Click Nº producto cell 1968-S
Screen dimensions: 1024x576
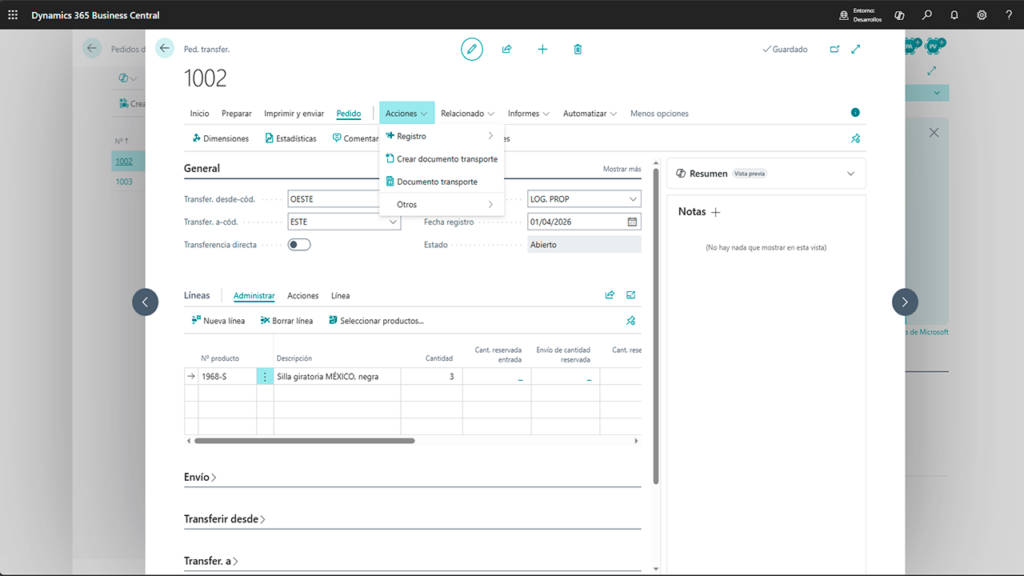(x=227, y=376)
